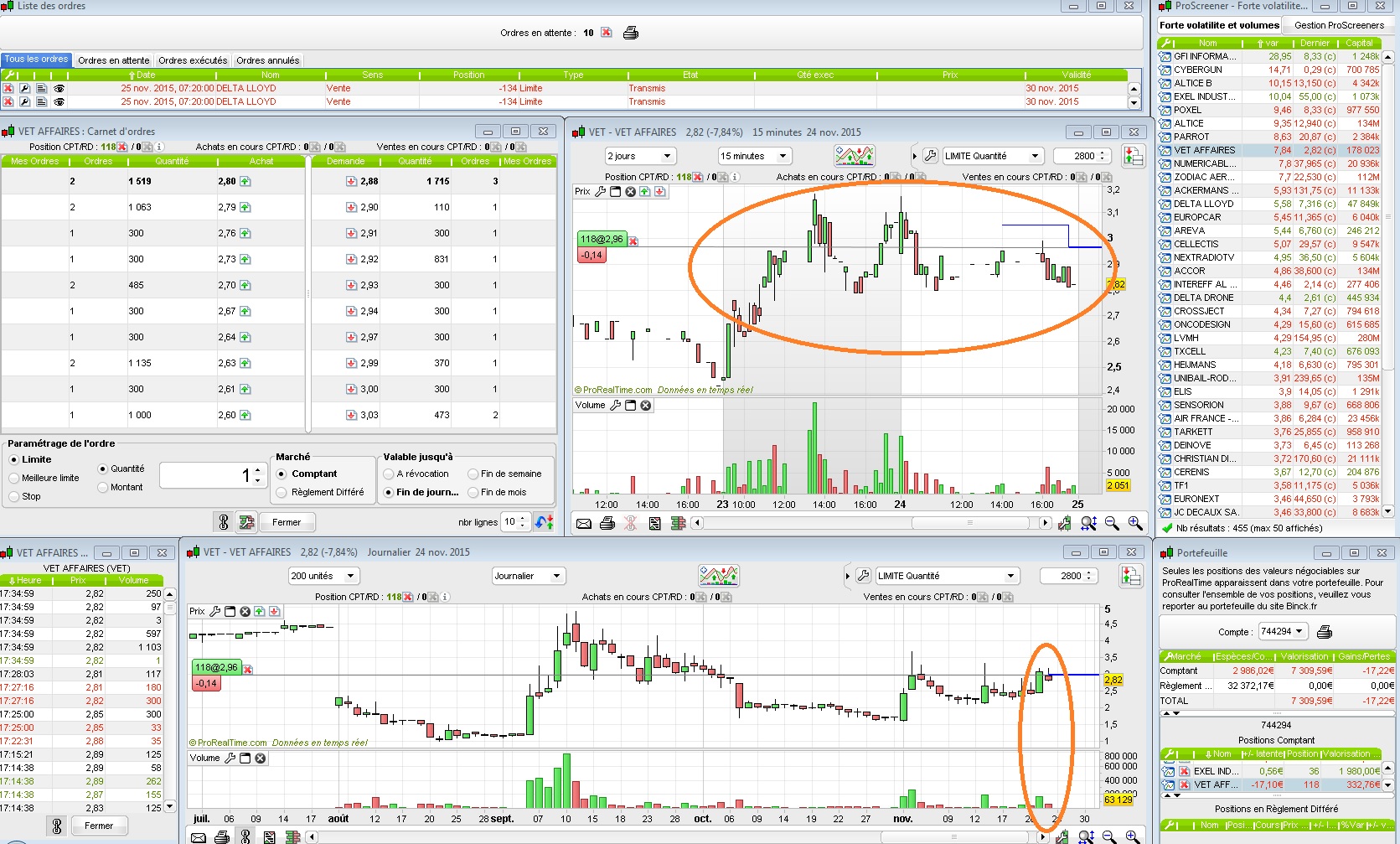Select the Stop order type
This screenshot has height=844, width=1400.
tap(13, 496)
